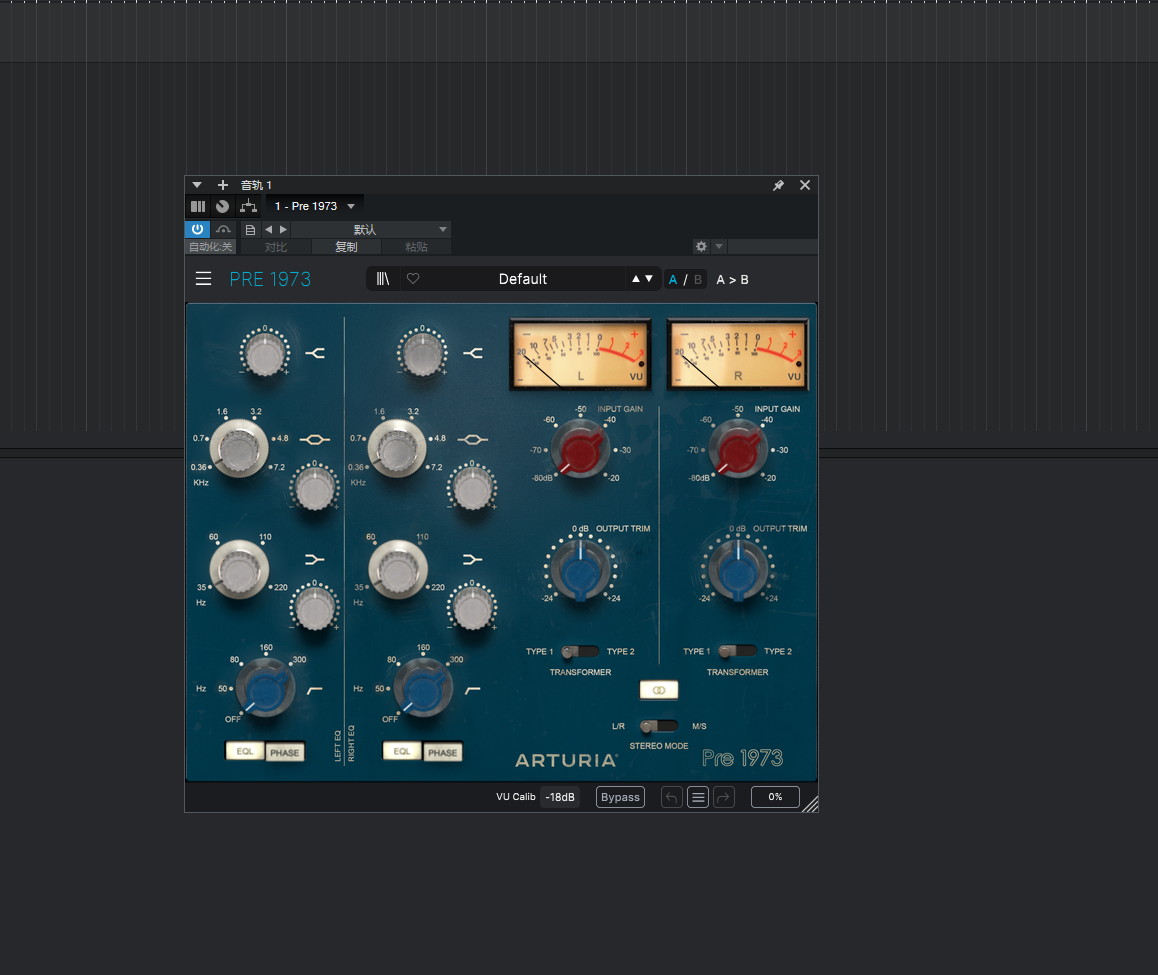Select the B setting slot

click(x=697, y=279)
